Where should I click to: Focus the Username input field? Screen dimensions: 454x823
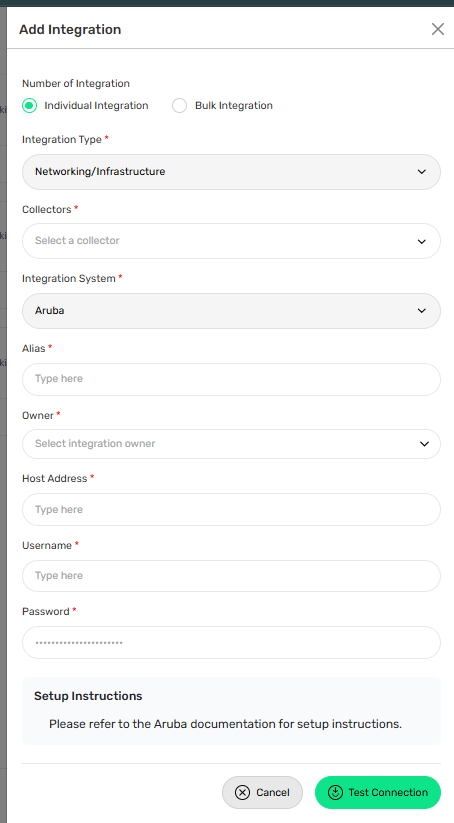(231, 576)
